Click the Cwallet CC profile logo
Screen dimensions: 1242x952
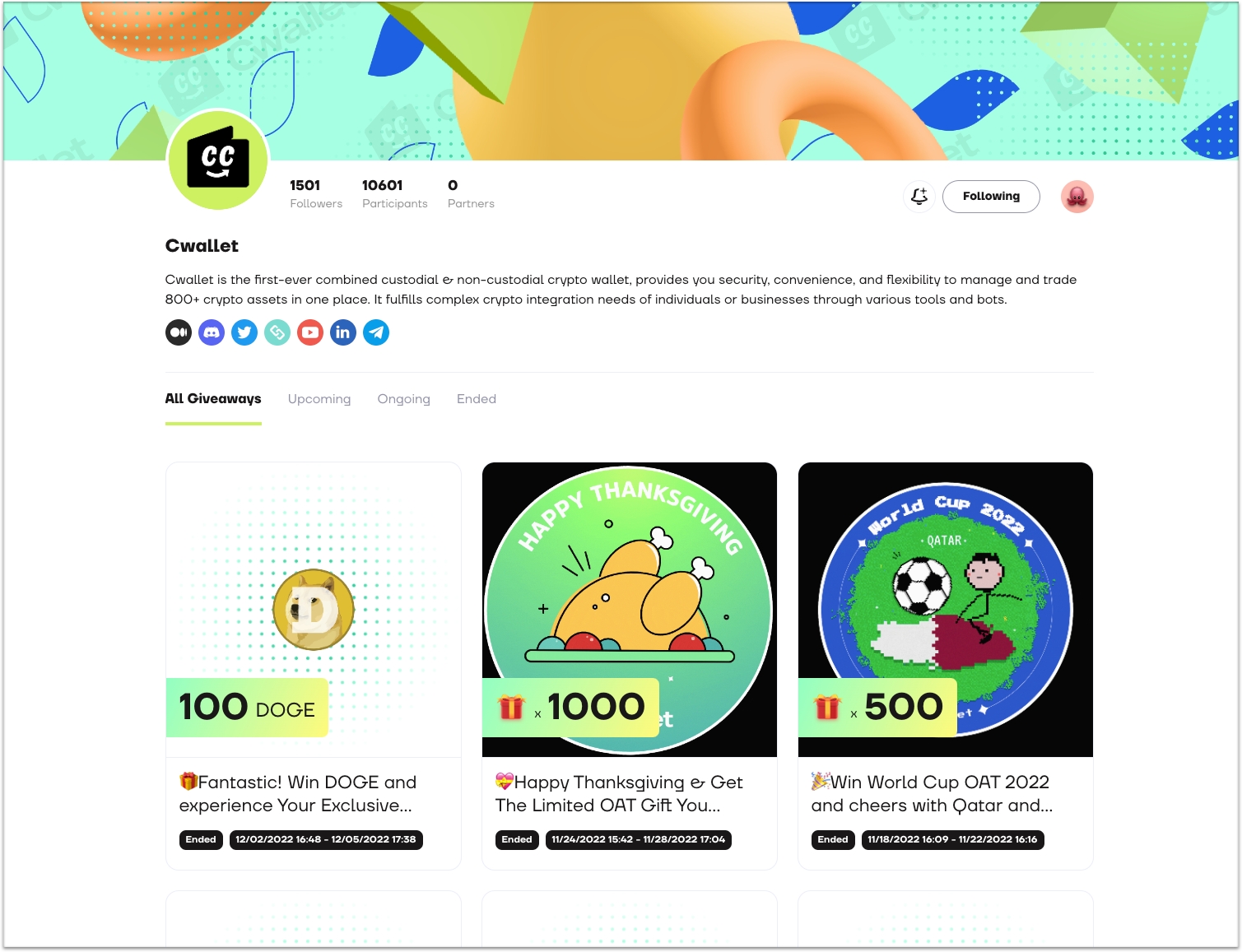click(x=218, y=160)
